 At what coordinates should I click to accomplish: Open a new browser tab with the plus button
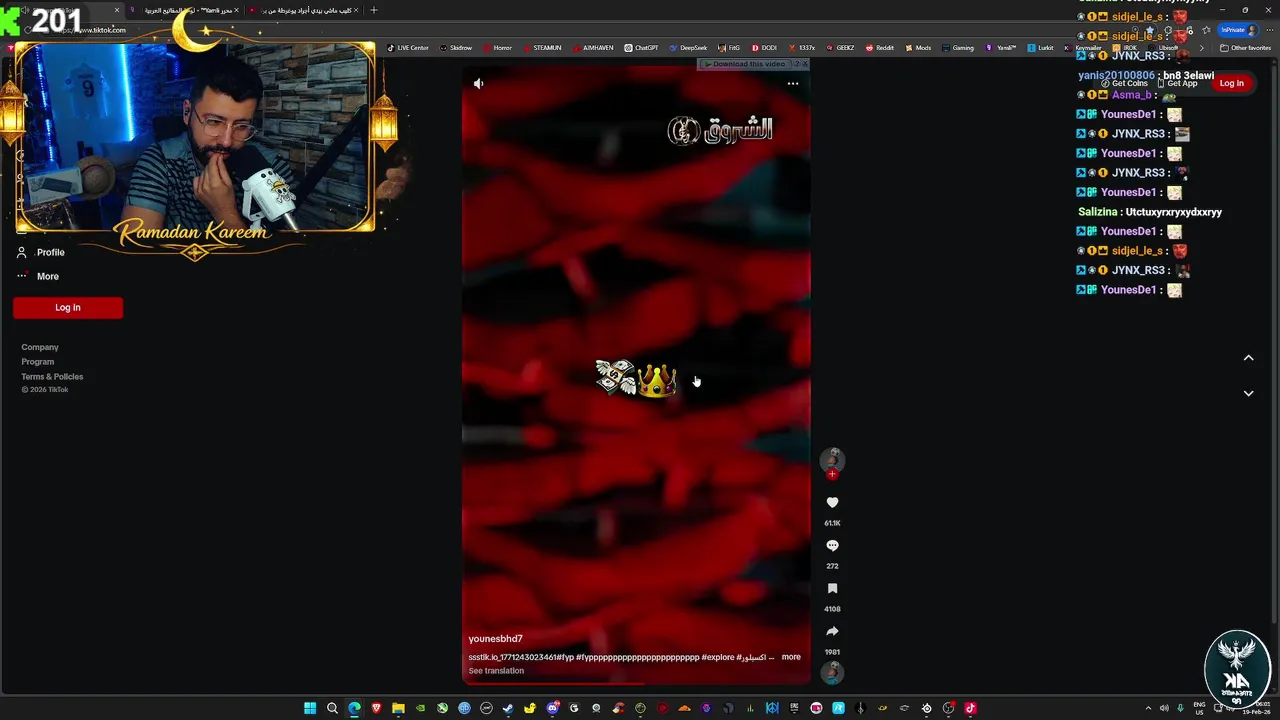click(374, 10)
